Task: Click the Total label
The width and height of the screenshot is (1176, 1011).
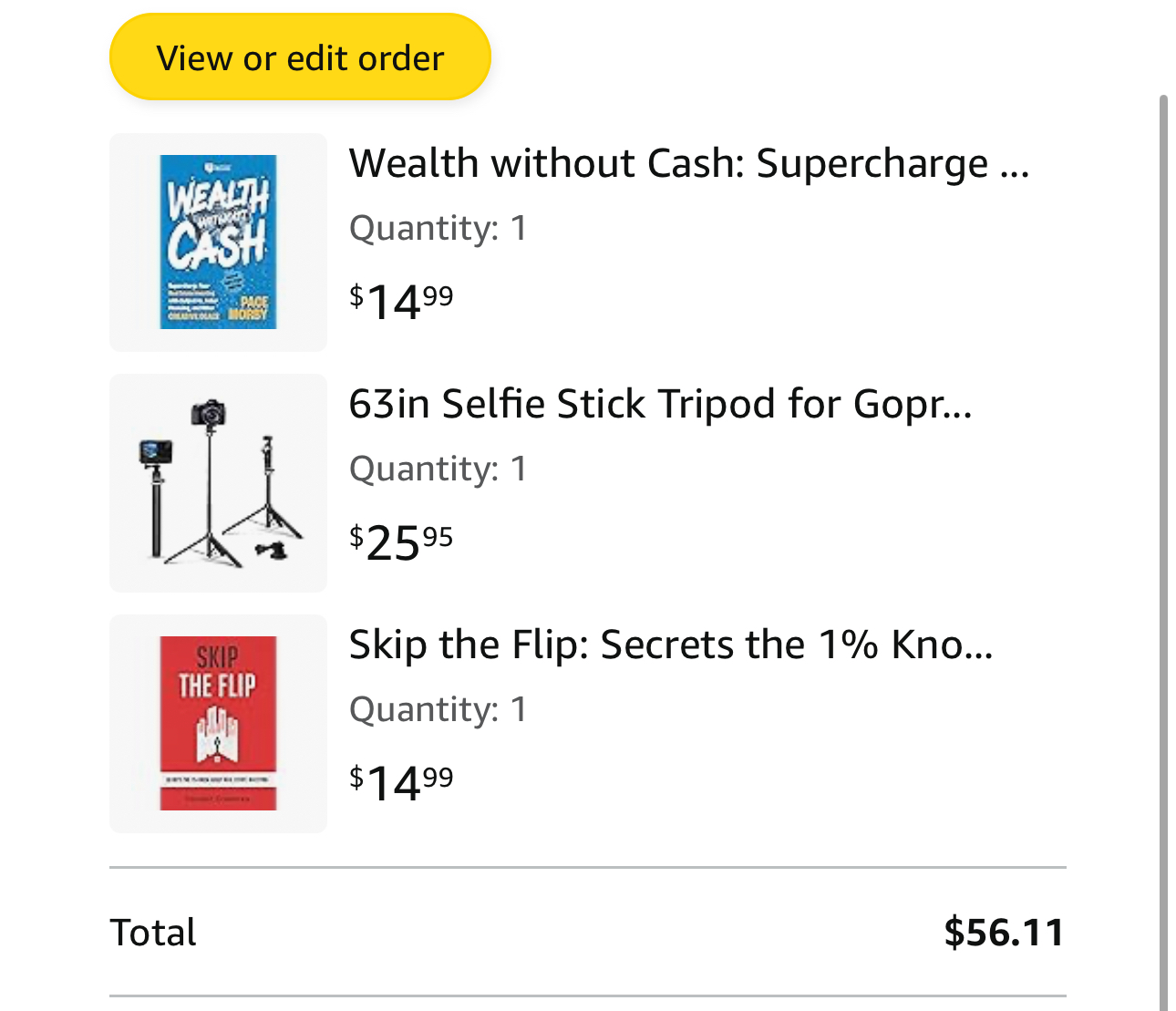Action: pos(153,933)
